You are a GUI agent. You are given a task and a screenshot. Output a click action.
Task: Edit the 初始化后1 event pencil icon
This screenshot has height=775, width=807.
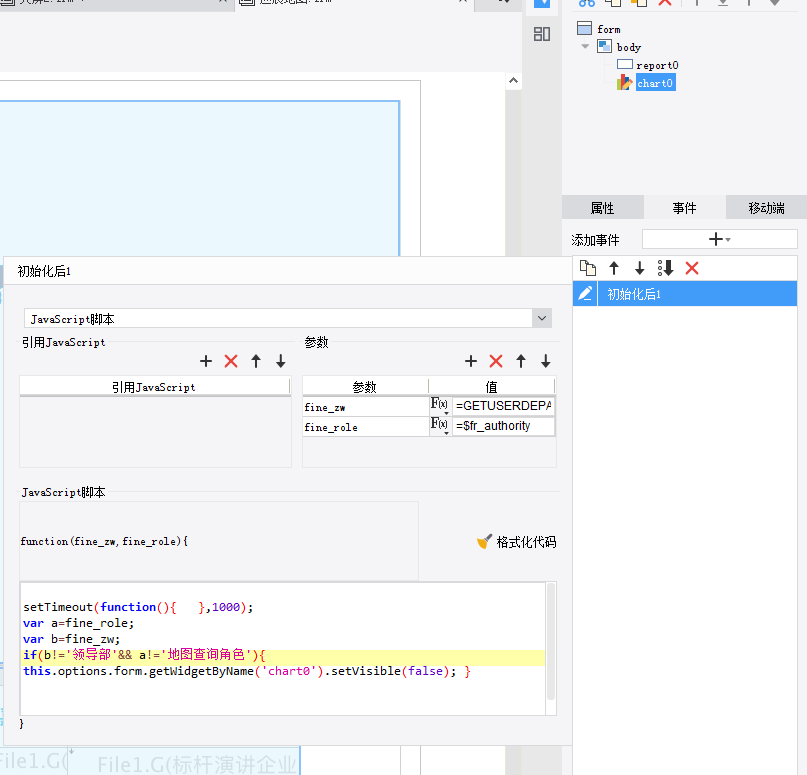pos(586,294)
